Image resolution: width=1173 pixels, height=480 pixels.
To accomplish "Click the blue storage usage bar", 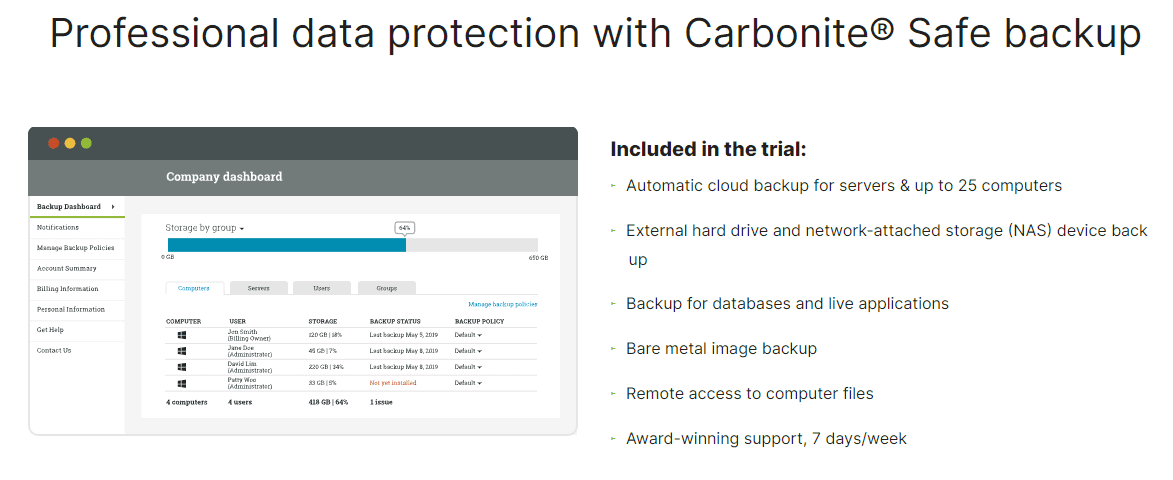I will pos(287,244).
